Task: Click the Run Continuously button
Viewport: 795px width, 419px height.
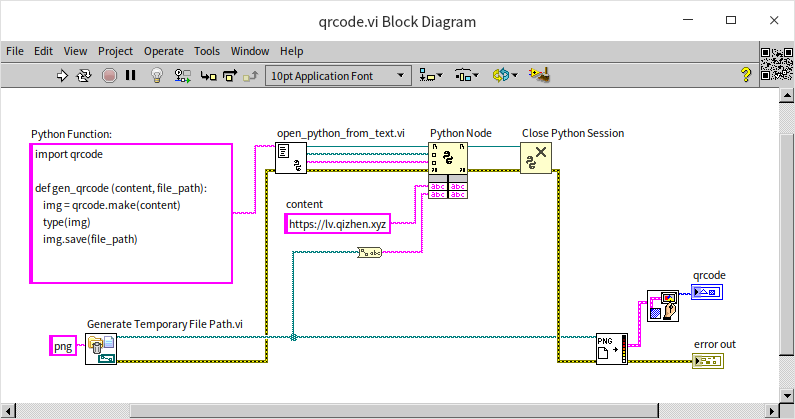Action: tap(84, 75)
